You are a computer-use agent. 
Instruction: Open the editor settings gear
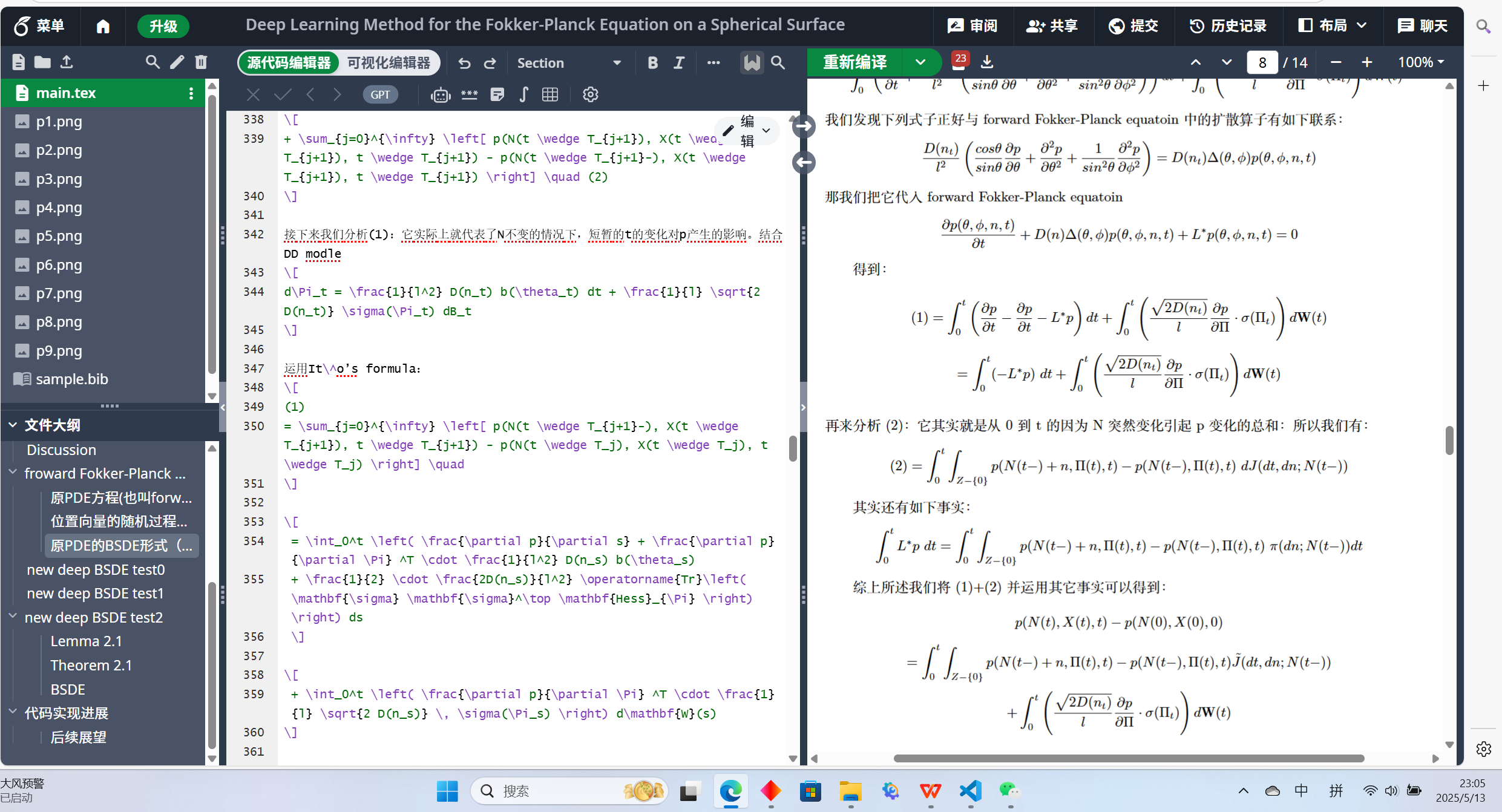pos(590,94)
